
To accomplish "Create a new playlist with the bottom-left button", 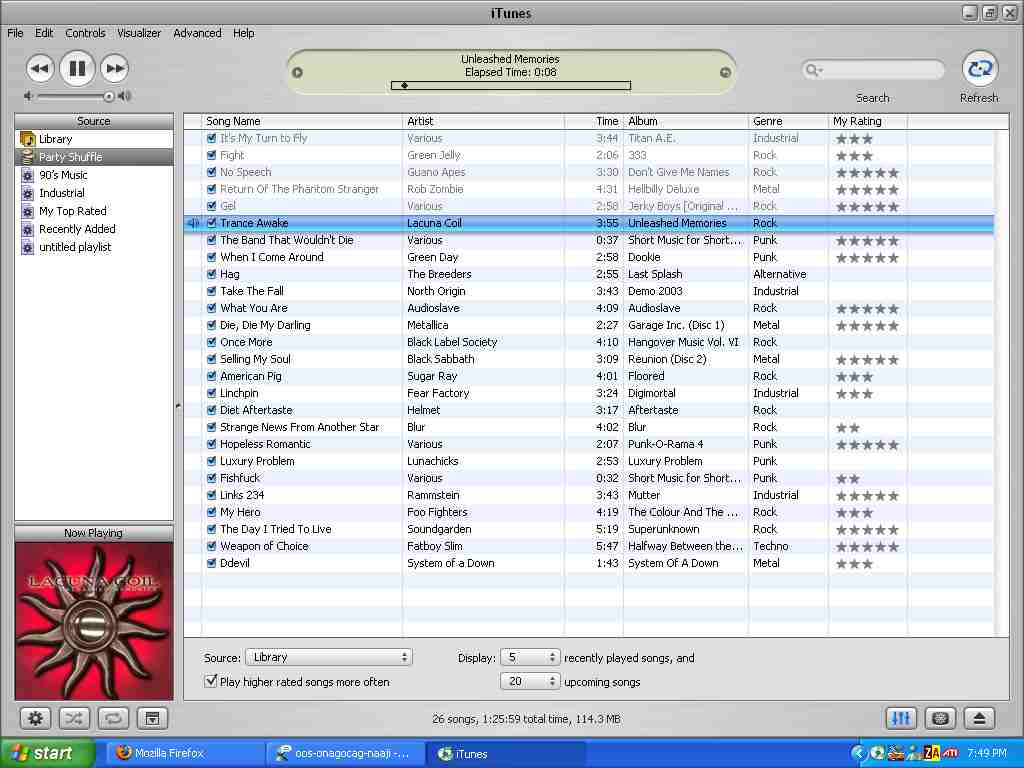I will (x=36, y=718).
